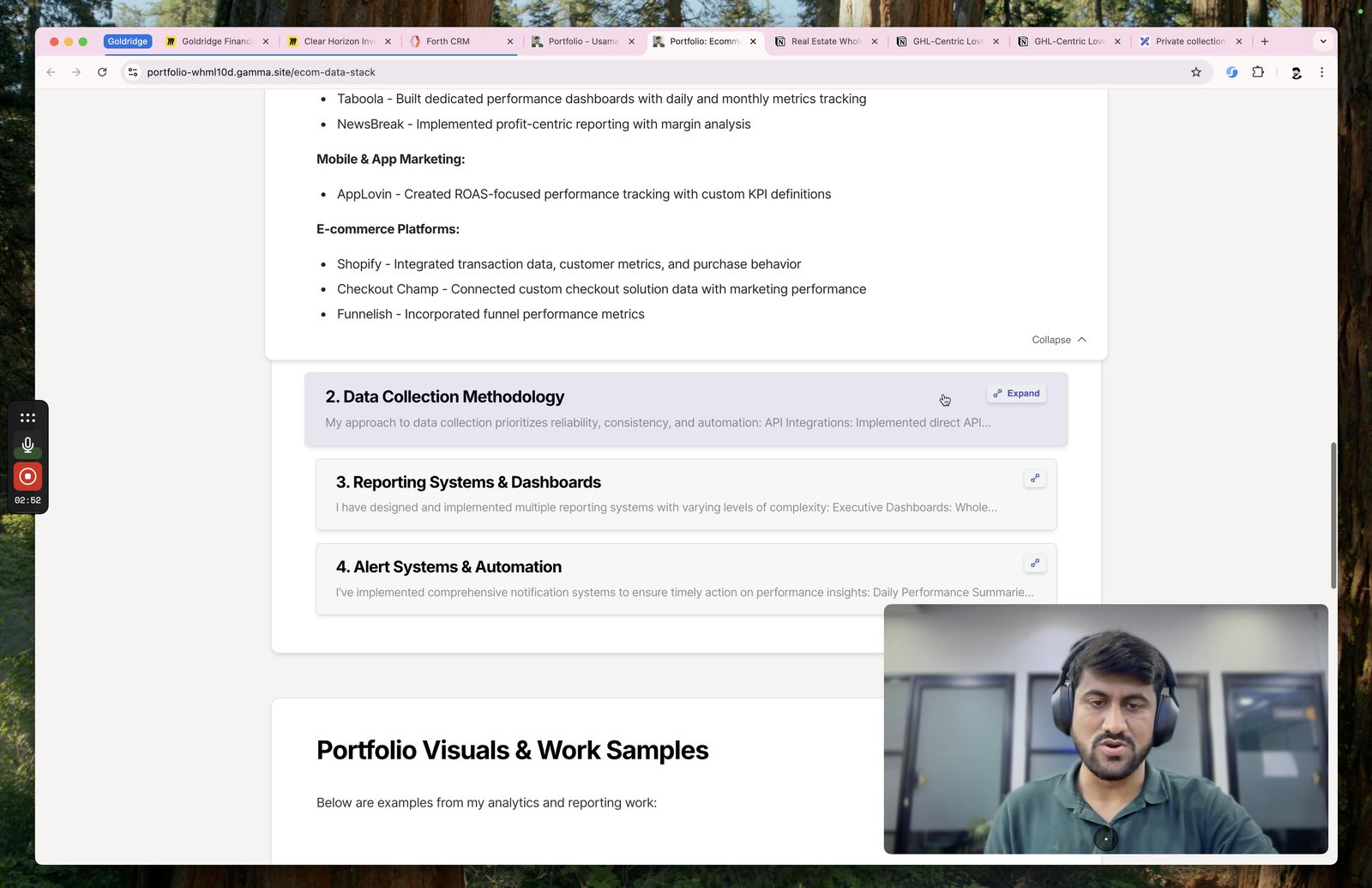
Task: Click the webcam video overlay
Action: (x=1105, y=728)
